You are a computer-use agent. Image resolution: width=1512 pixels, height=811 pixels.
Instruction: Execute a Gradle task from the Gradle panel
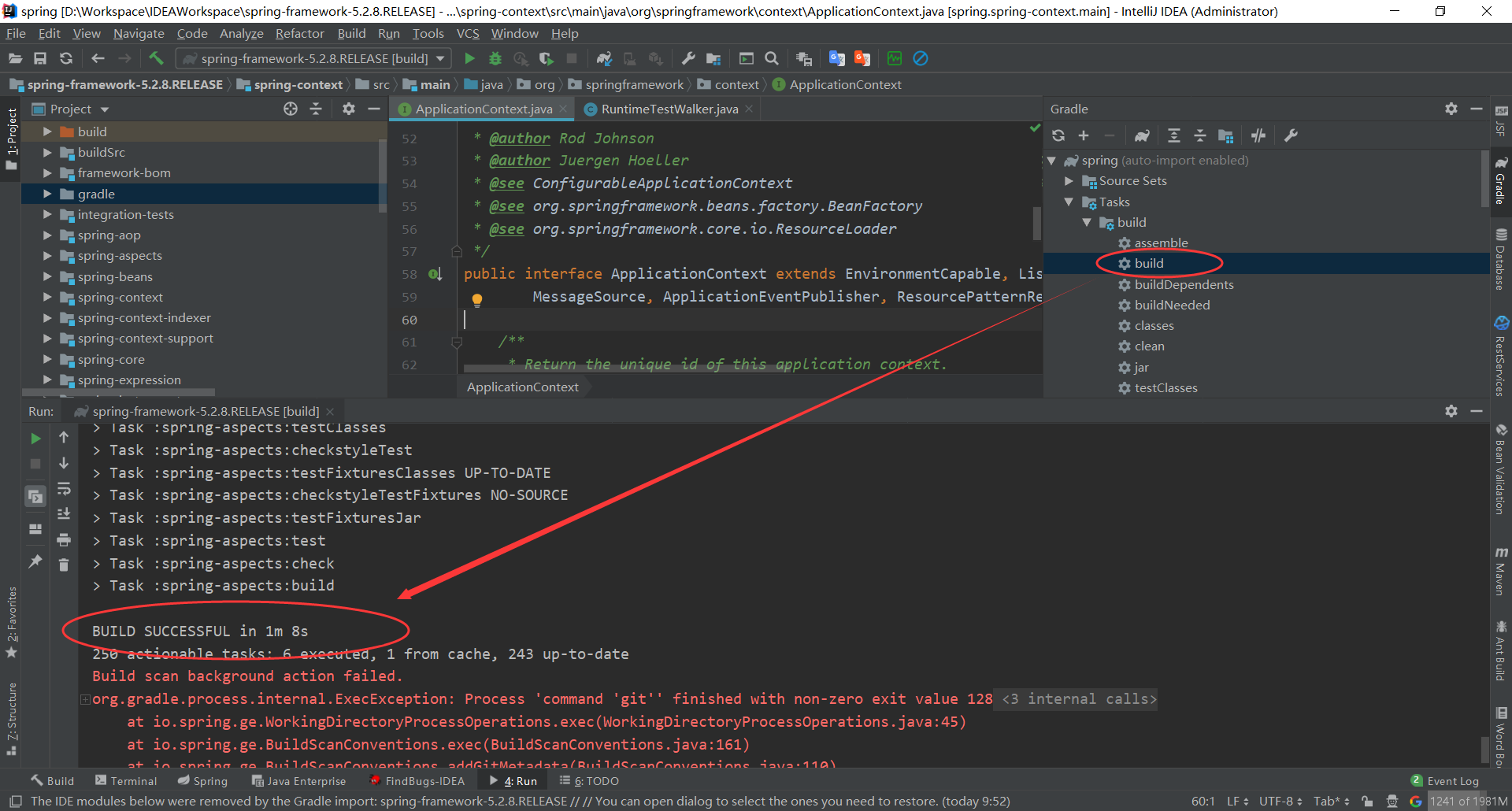click(1143, 135)
